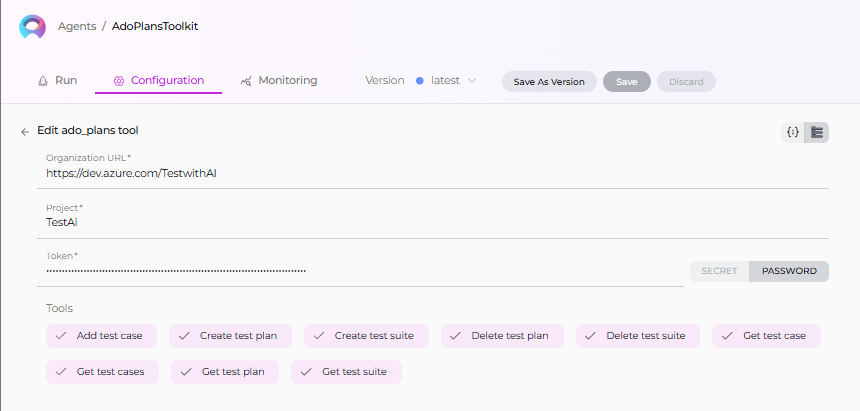
Task: Toggle the Get test case tool
Action: 766,336
